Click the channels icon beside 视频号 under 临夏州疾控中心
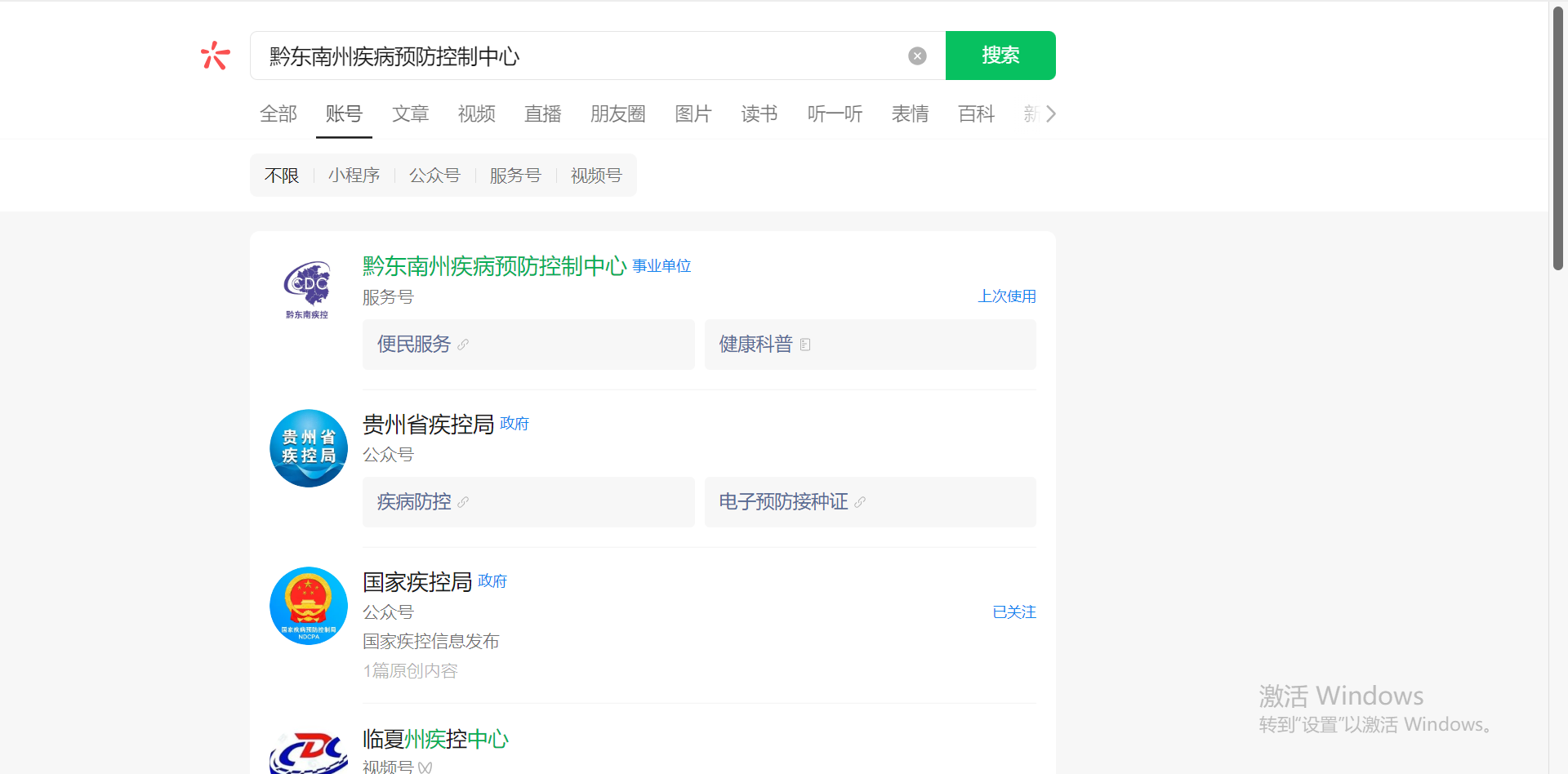The width and height of the screenshot is (1568, 774). [x=425, y=767]
